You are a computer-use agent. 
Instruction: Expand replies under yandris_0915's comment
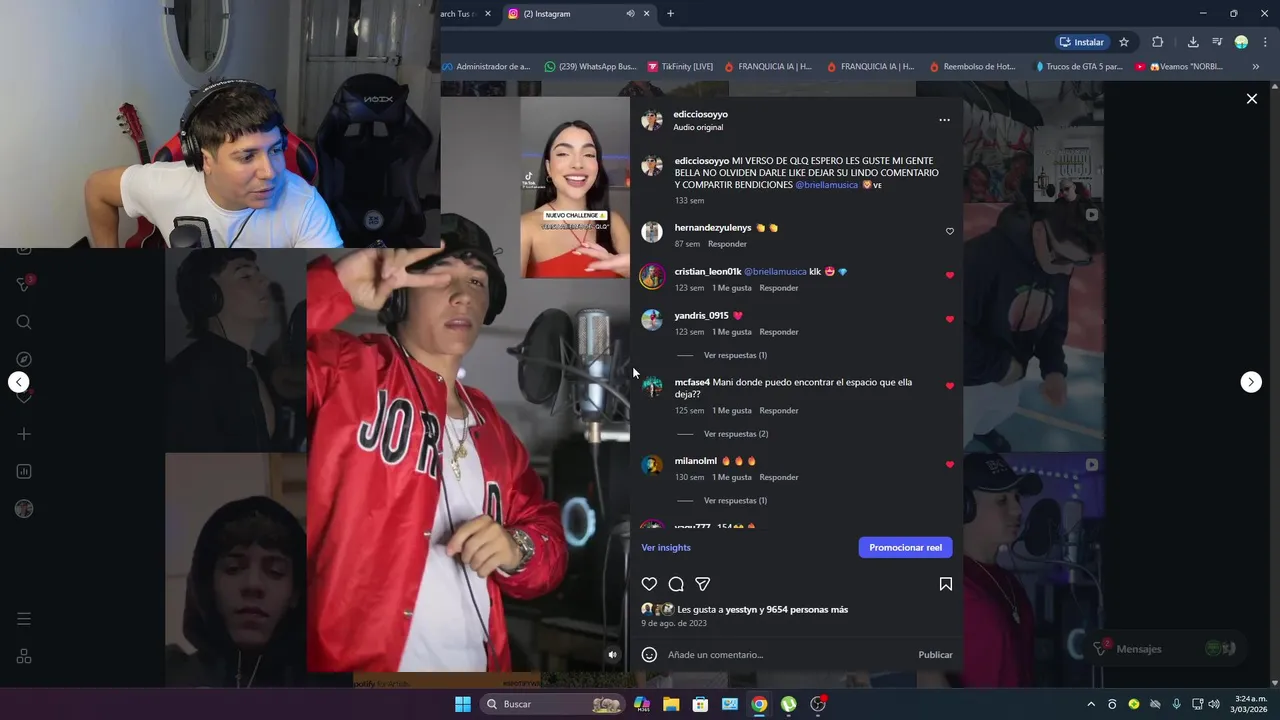(x=735, y=355)
